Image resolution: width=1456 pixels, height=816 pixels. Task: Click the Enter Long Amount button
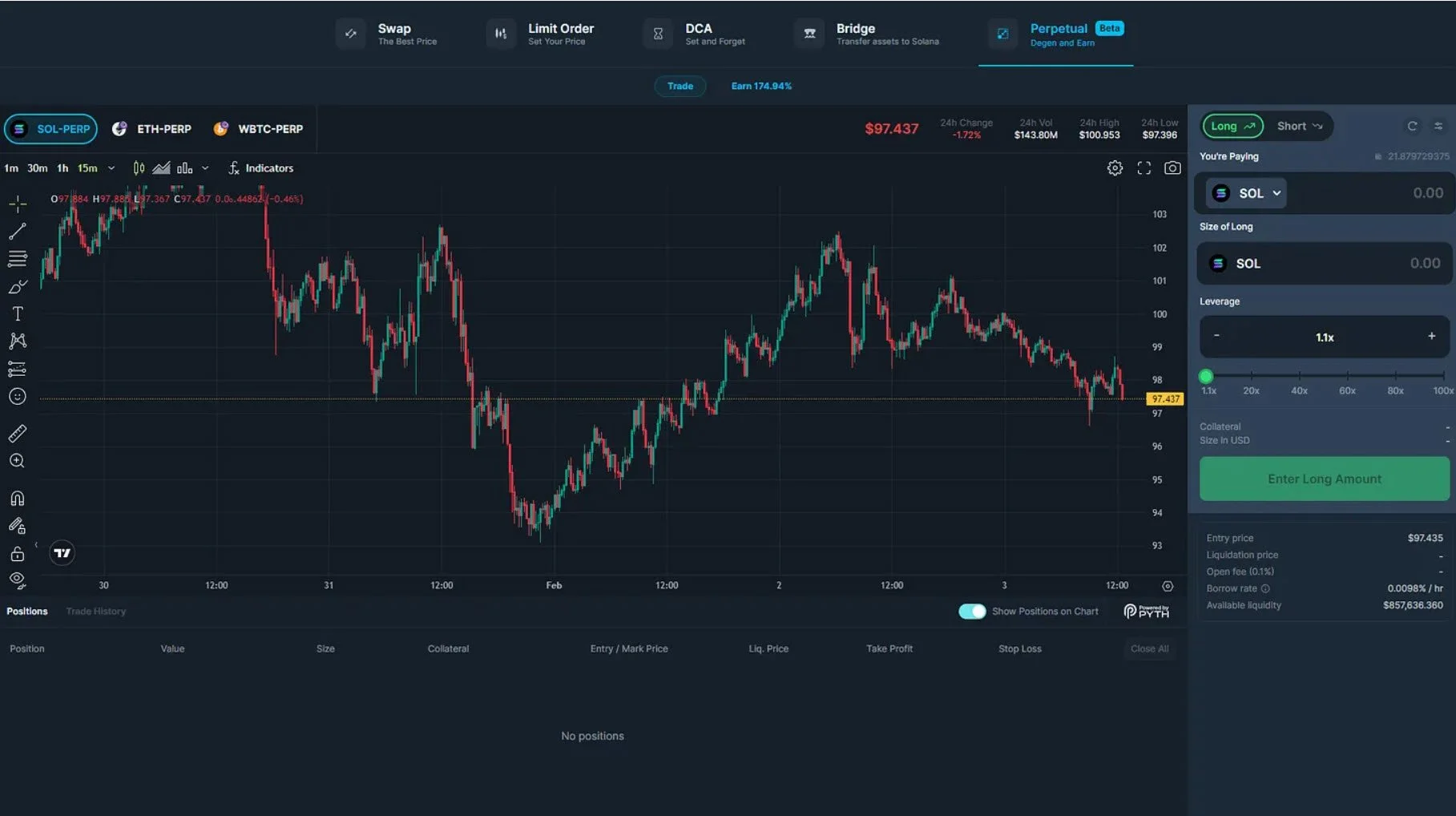(x=1324, y=479)
